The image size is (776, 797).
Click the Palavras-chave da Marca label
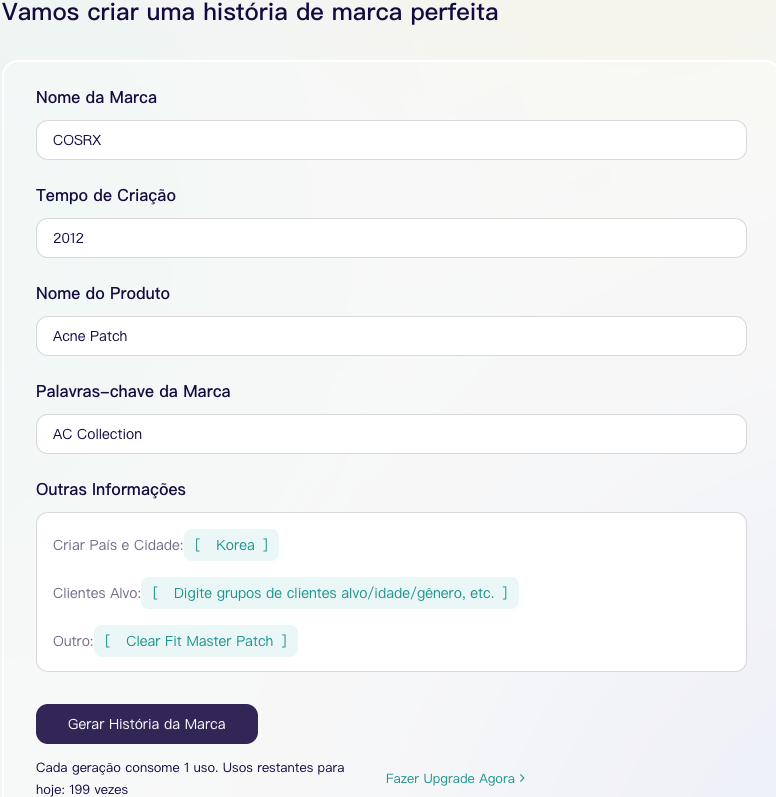click(x=133, y=391)
